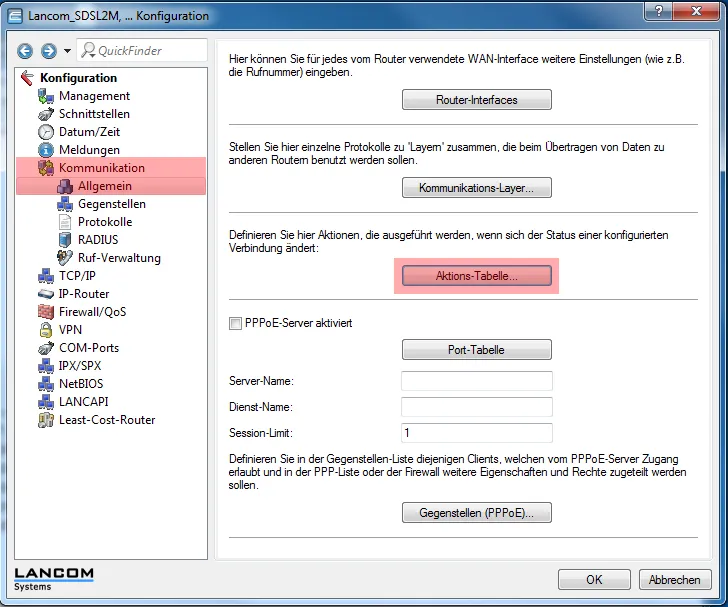Click the TCP/IP network icon
The width and height of the screenshot is (728, 607).
pos(46,276)
